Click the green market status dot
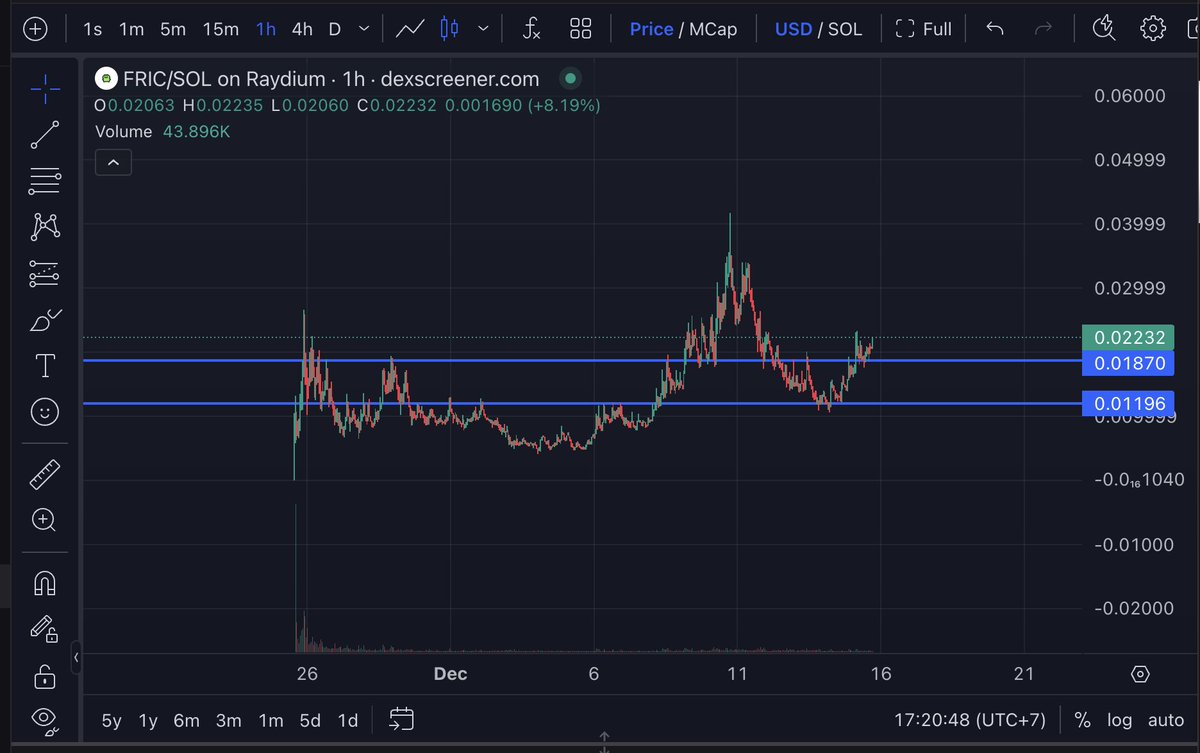This screenshot has height=753, width=1200. (570, 78)
